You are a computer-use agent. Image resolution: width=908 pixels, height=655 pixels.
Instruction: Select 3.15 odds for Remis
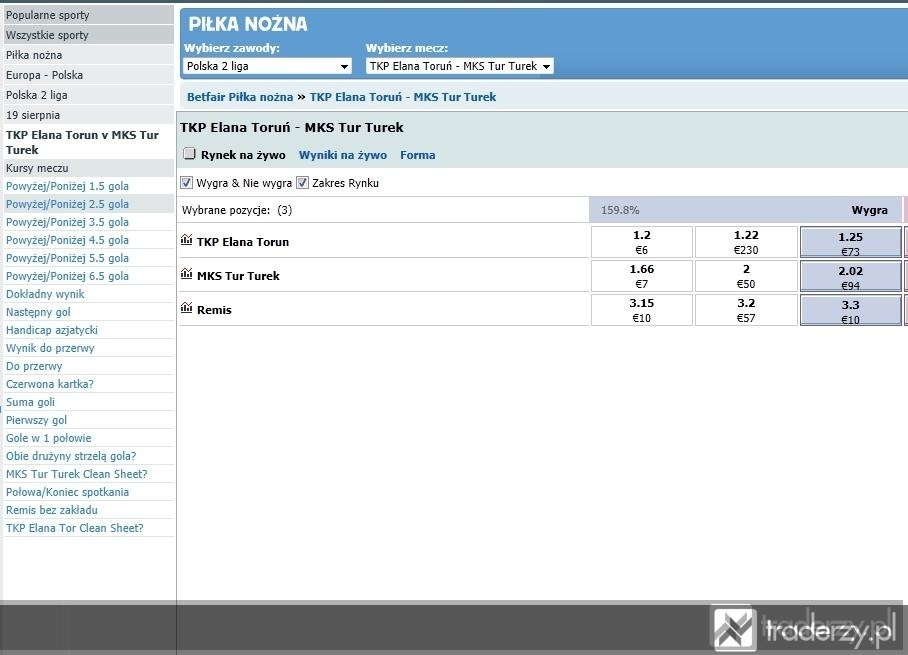tap(642, 310)
